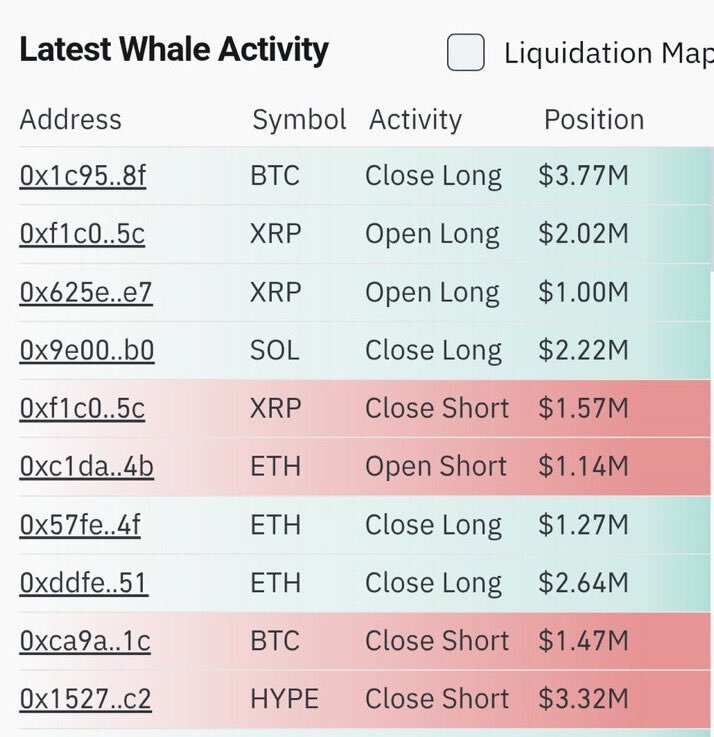The image size is (714, 737).
Task: Open address 0x1c95..8f link
Action: click(x=83, y=176)
